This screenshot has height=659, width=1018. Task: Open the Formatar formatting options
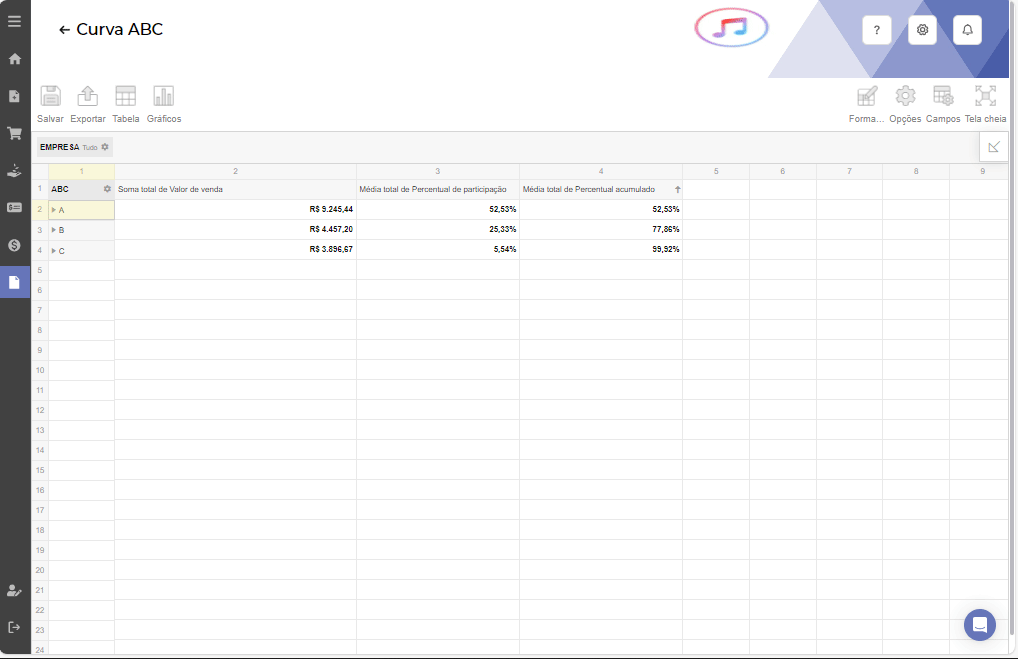click(866, 97)
